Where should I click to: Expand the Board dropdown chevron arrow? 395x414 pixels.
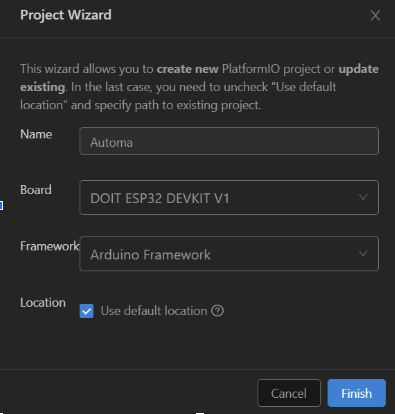click(363, 197)
